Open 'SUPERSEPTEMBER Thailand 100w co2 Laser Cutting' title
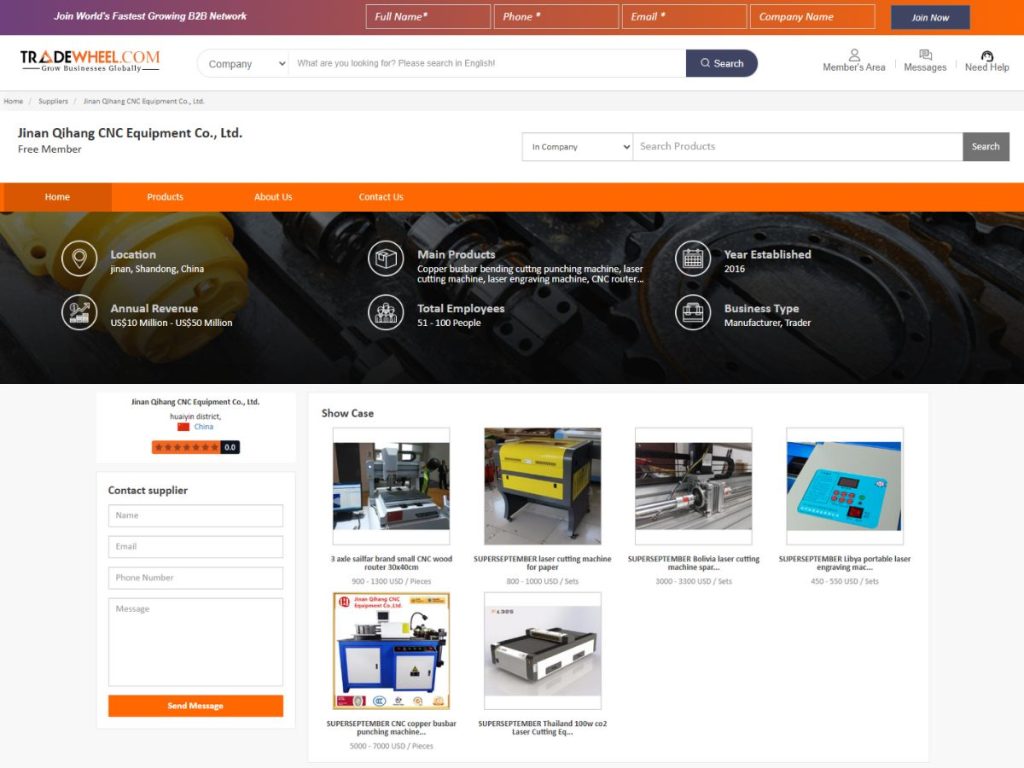 [x=542, y=728]
